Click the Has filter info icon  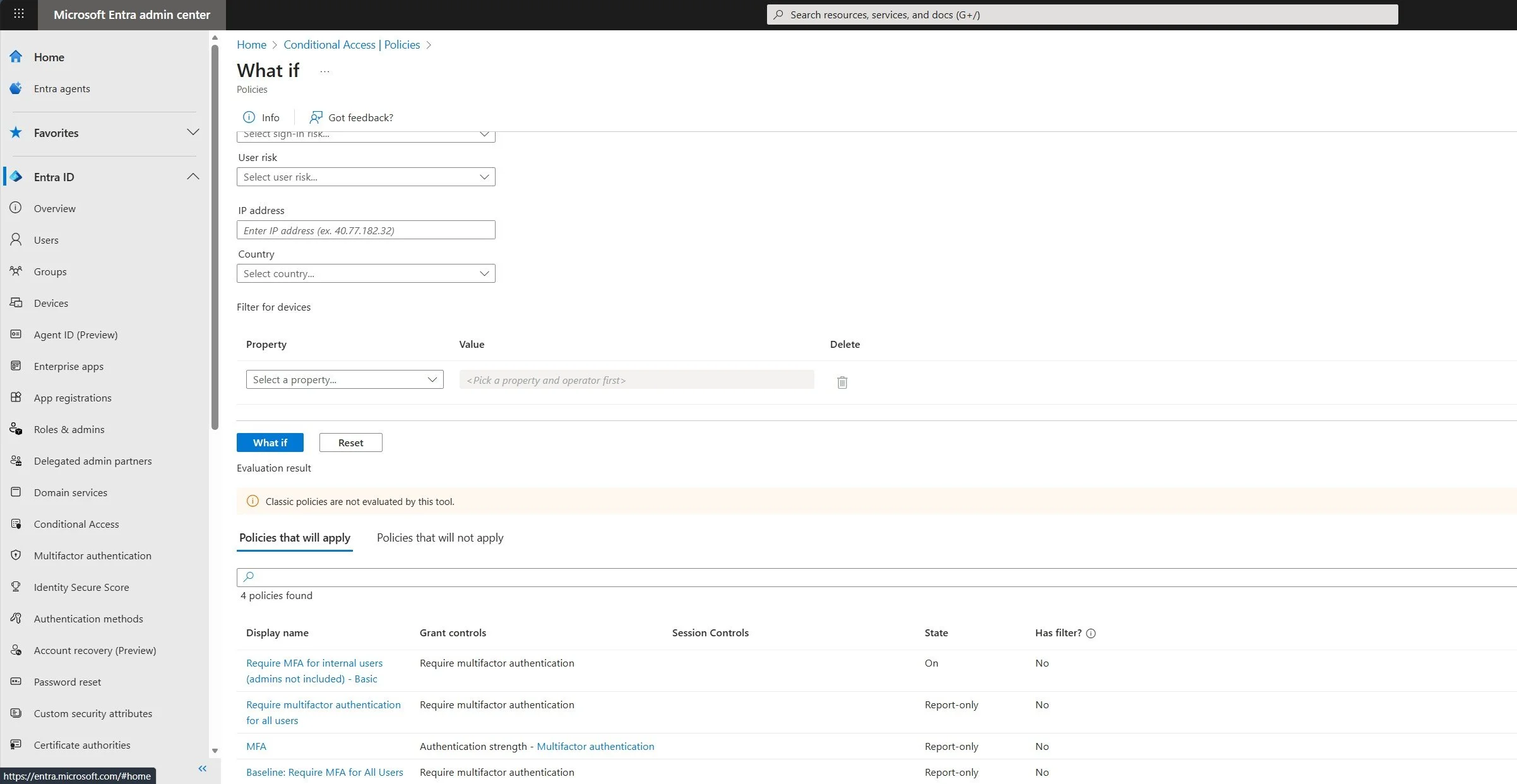click(x=1091, y=633)
